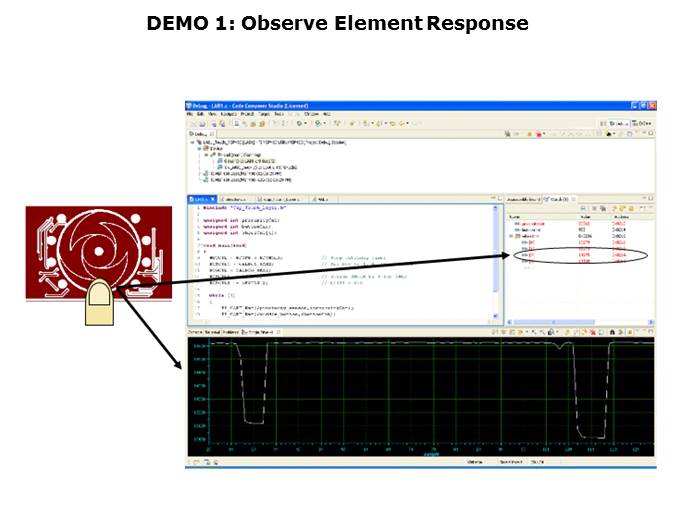The width and height of the screenshot is (674, 506).
Task: Open the File menu
Action: point(189,114)
